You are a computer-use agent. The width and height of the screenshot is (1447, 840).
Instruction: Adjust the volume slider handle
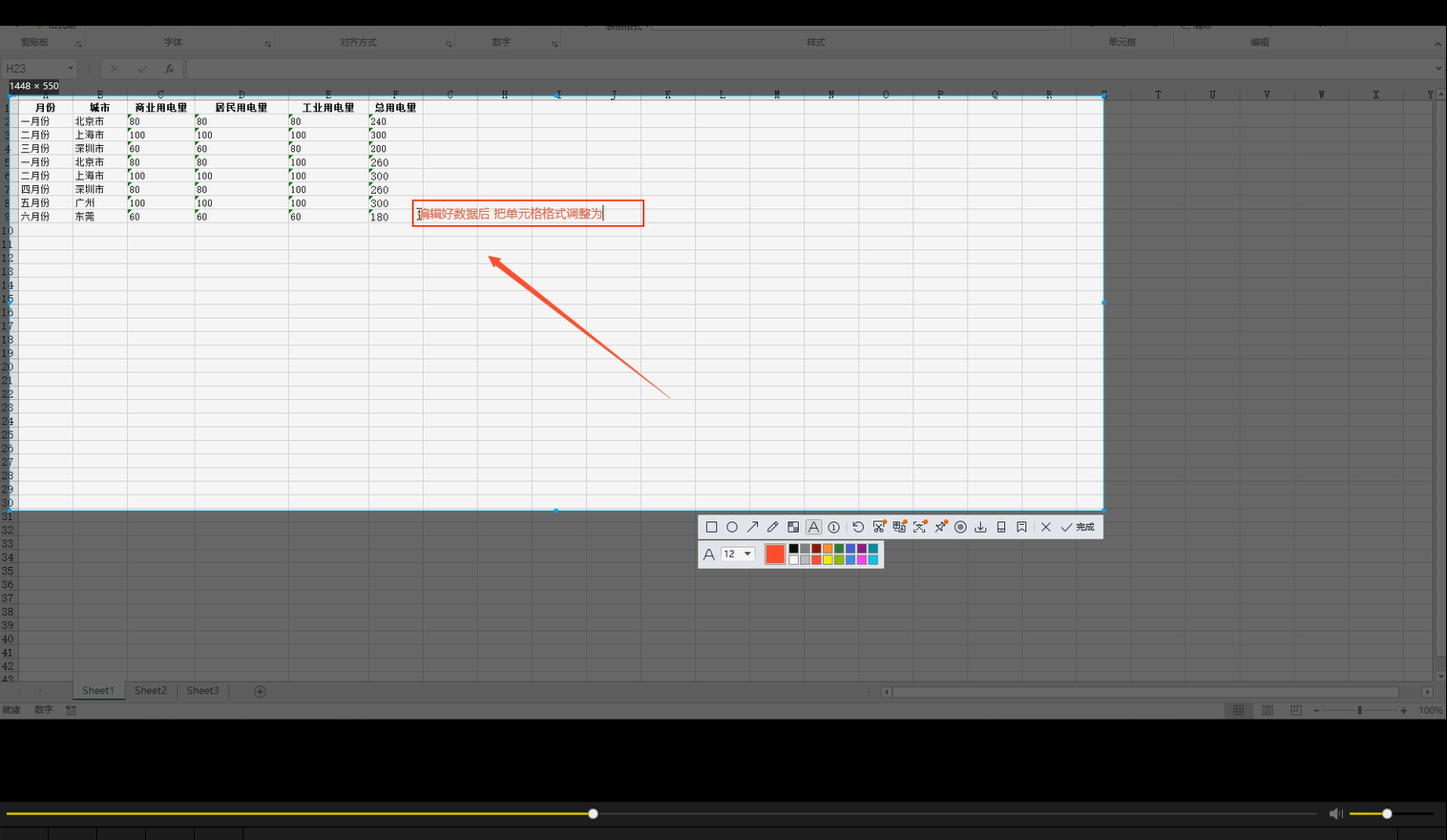pyautogui.click(x=1387, y=813)
